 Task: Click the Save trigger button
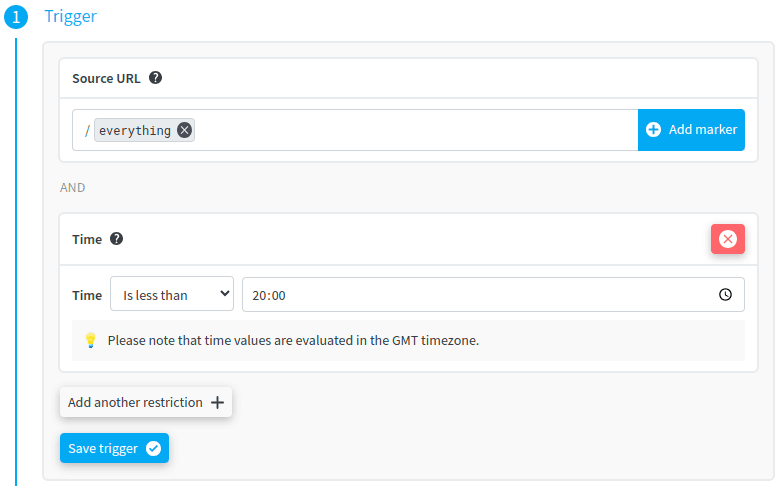coord(114,448)
